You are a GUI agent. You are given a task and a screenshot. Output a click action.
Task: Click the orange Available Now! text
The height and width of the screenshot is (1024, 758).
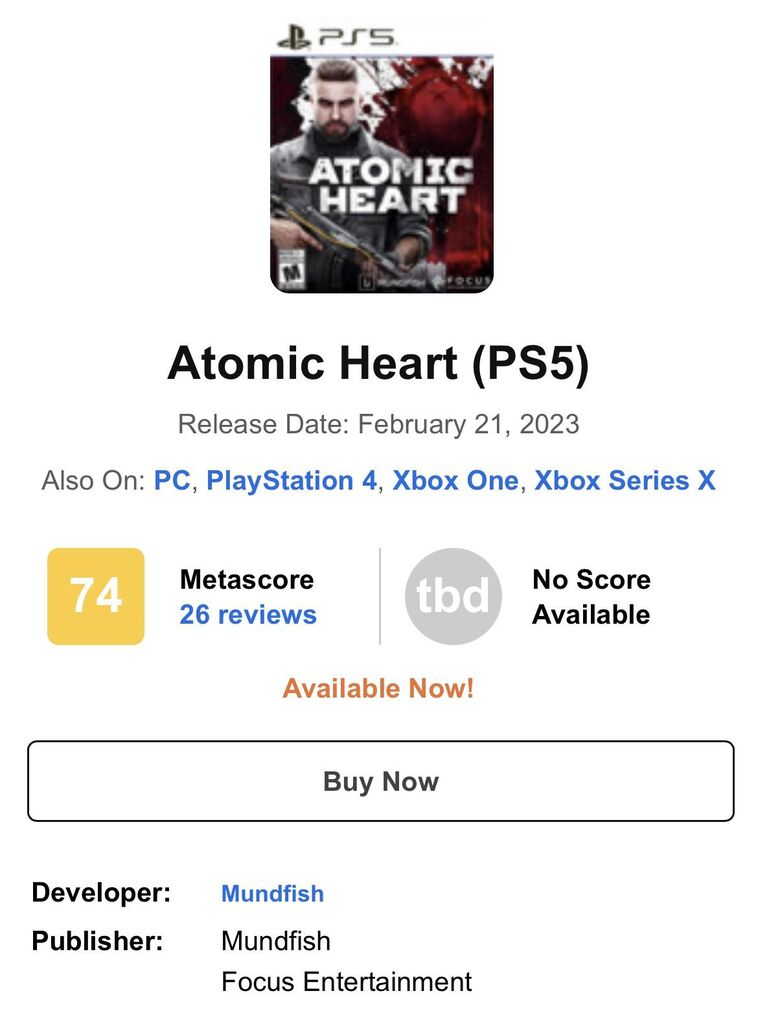pos(378,689)
